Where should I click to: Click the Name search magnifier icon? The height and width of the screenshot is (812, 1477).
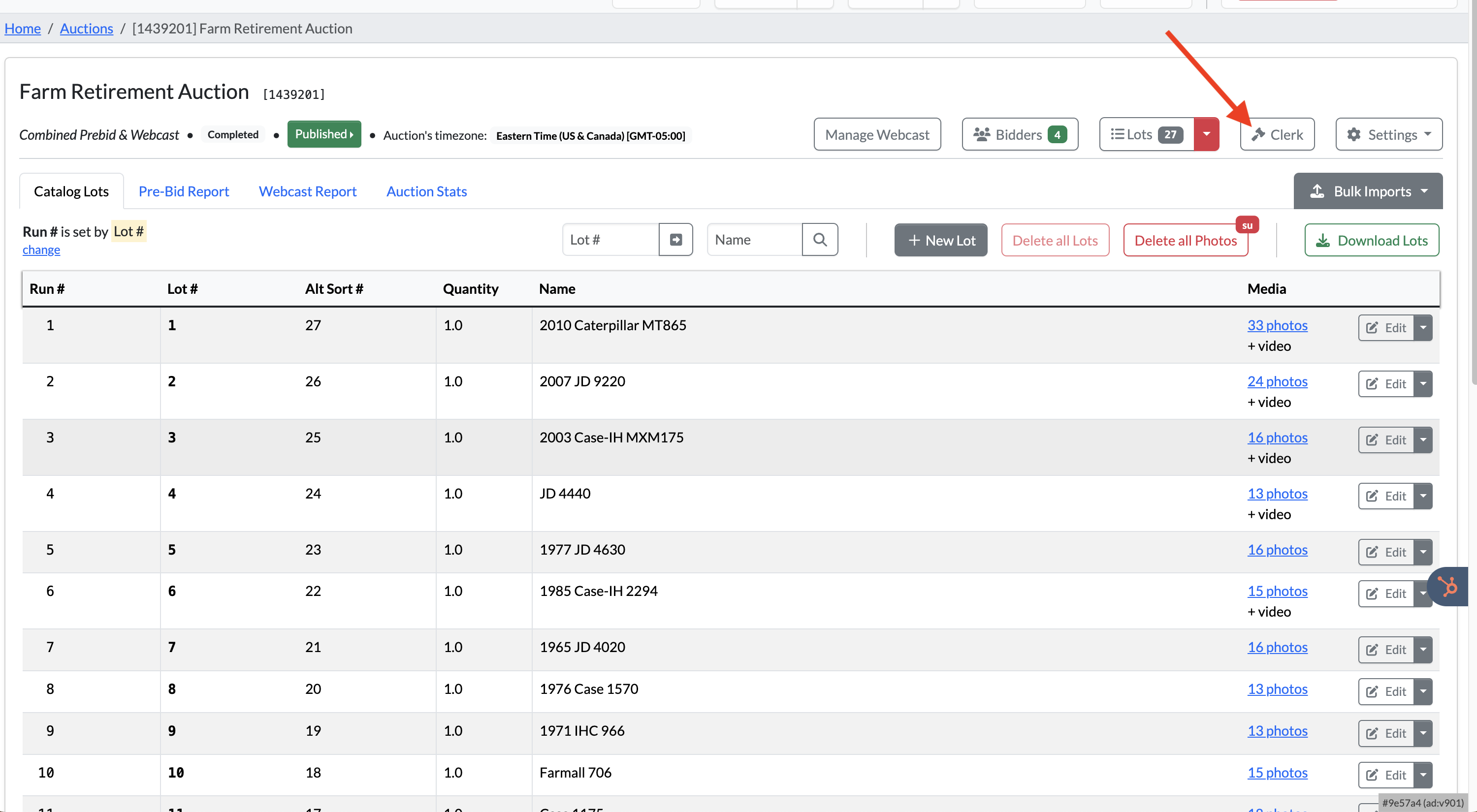(x=819, y=240)
